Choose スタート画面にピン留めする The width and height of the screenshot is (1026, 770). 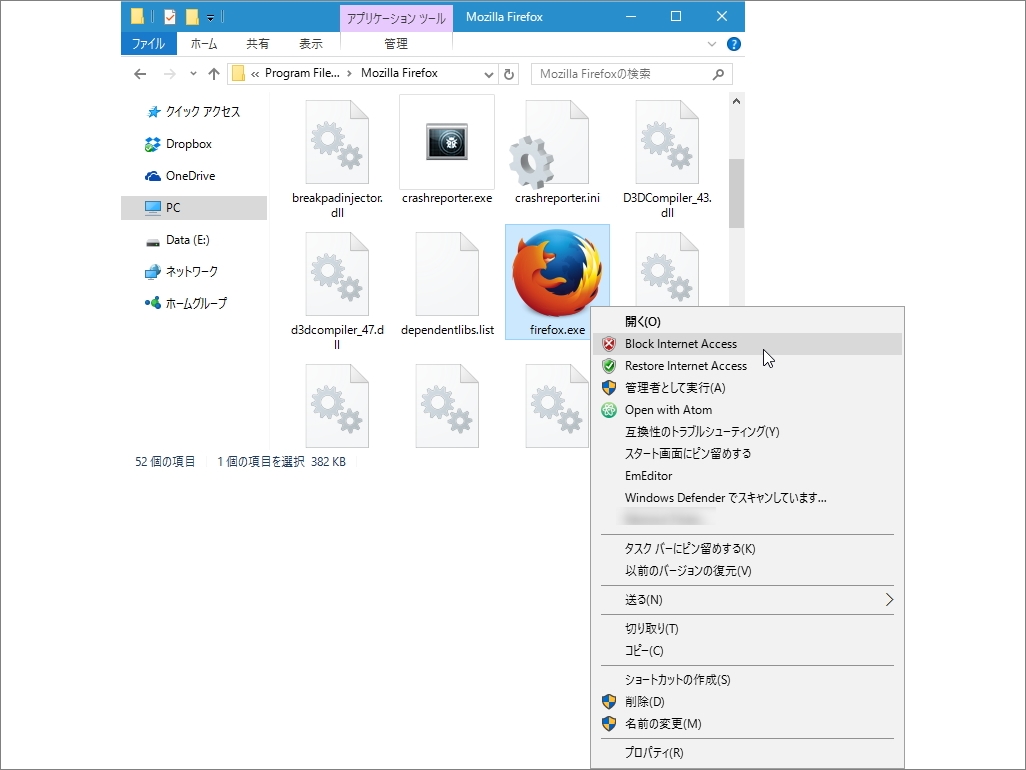[747, 454]
